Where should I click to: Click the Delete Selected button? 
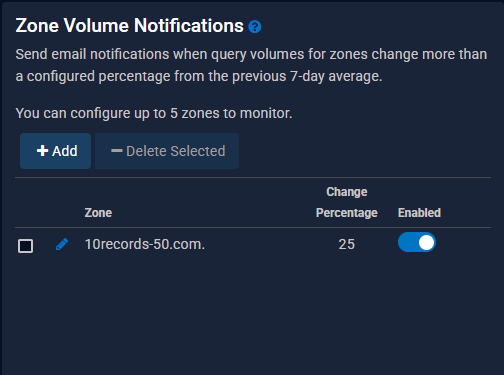[x=167, y=151]
